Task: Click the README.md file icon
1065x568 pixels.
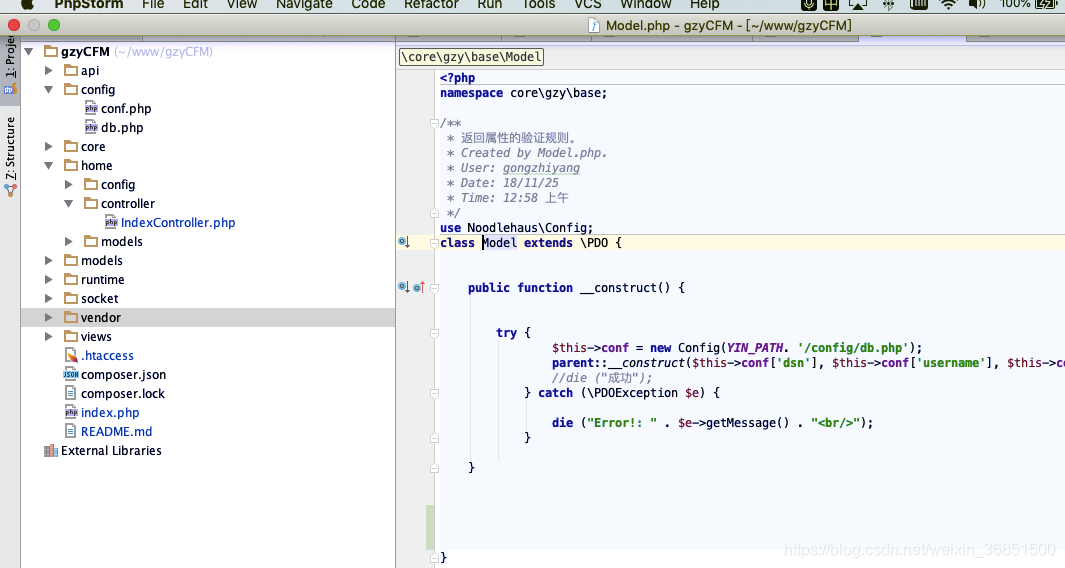Action: 71,431
